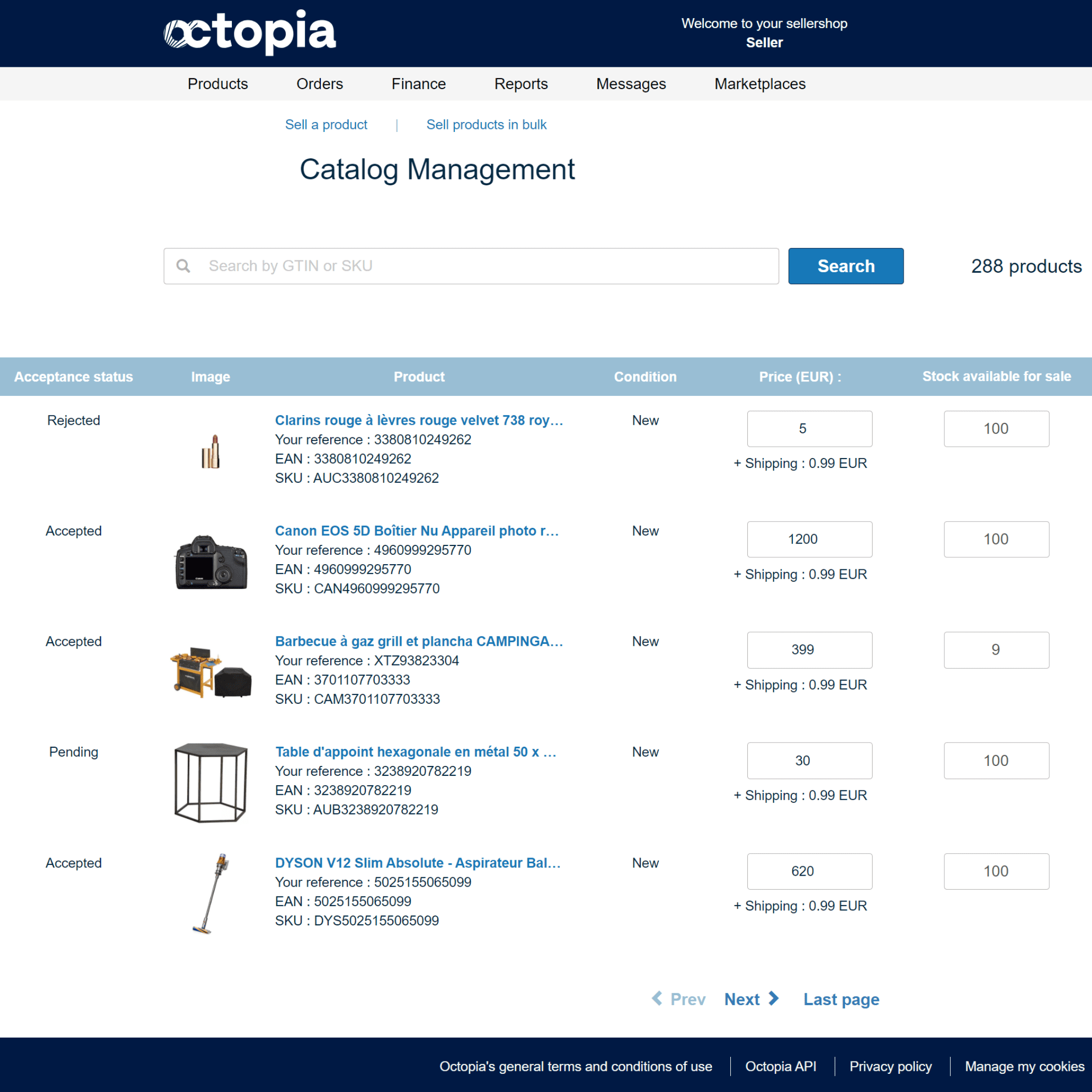1092x1092 pixels.
Task: Select Your reference : XTZ93823304 text
Action: 367,660
